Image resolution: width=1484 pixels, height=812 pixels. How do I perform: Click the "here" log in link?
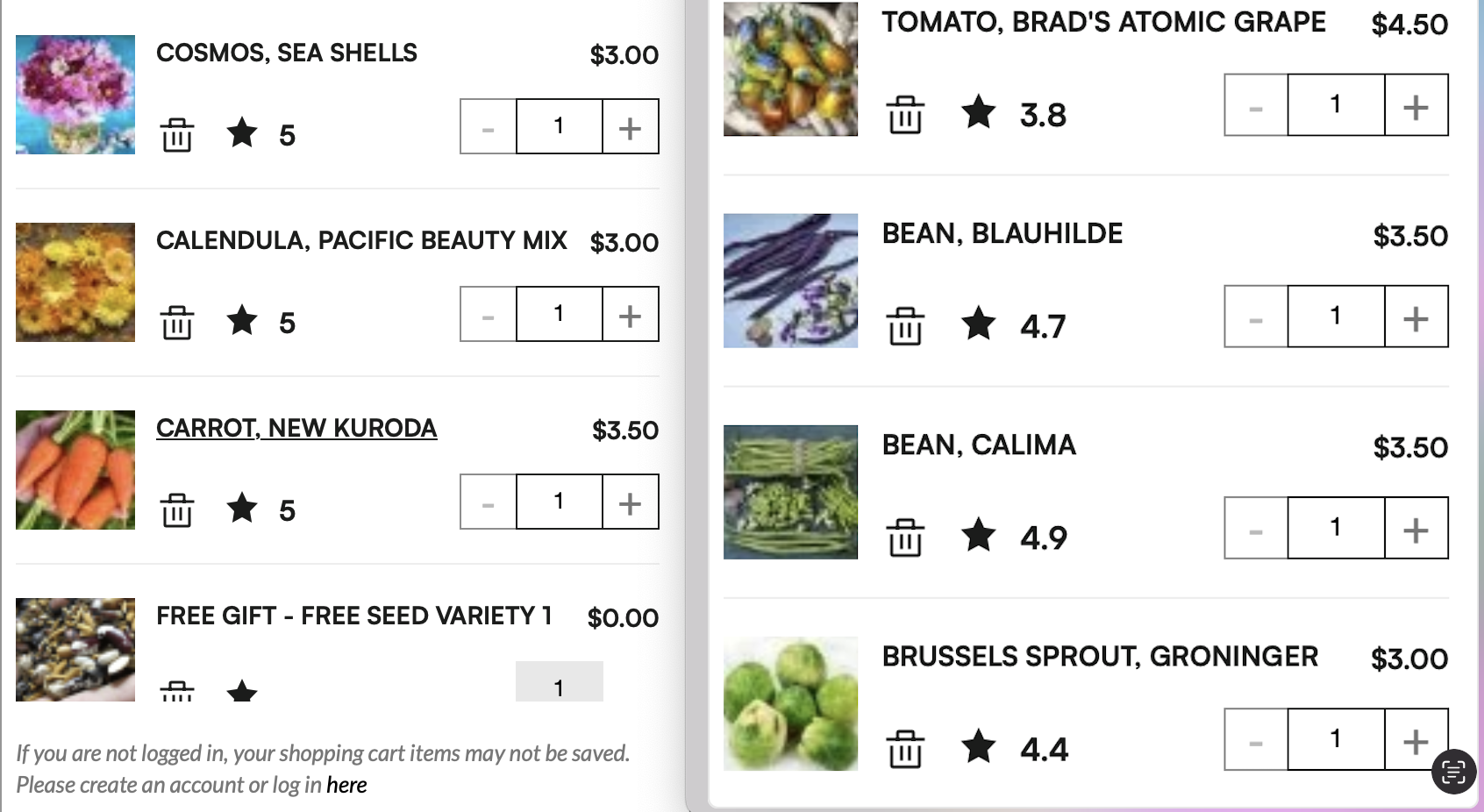346,785
